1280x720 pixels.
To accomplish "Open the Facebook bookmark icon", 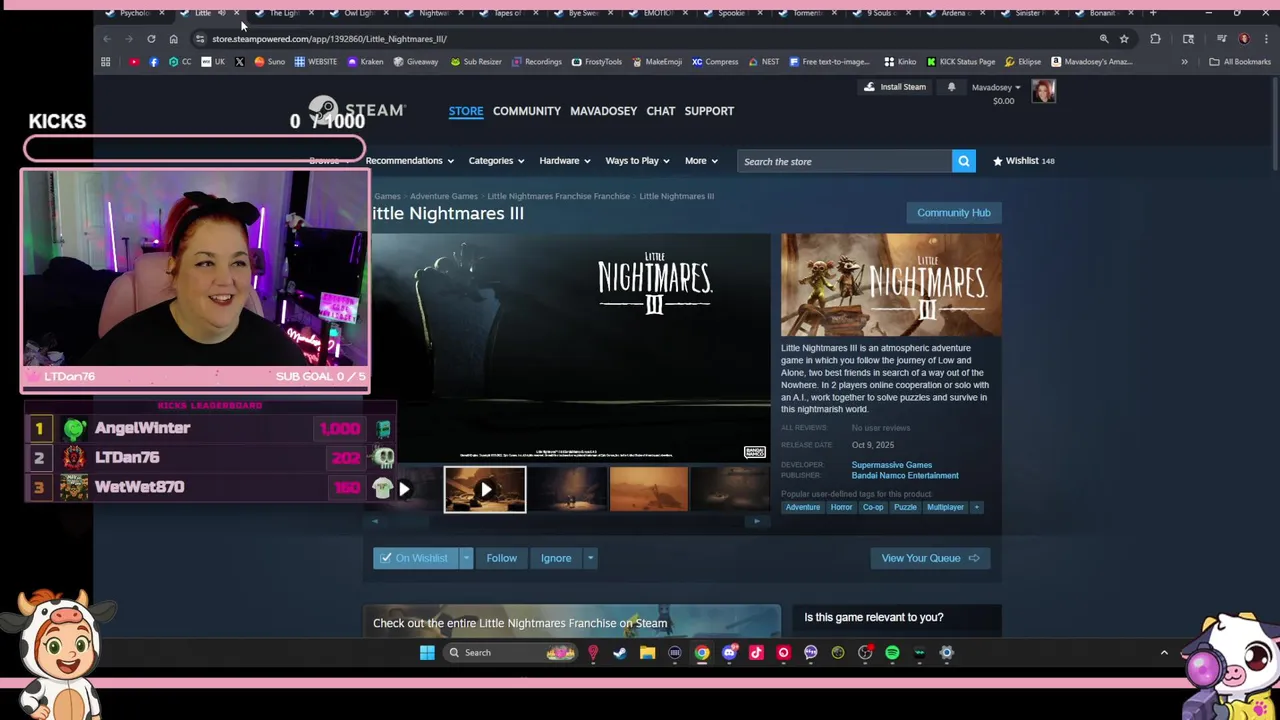I will pos(154,62).
